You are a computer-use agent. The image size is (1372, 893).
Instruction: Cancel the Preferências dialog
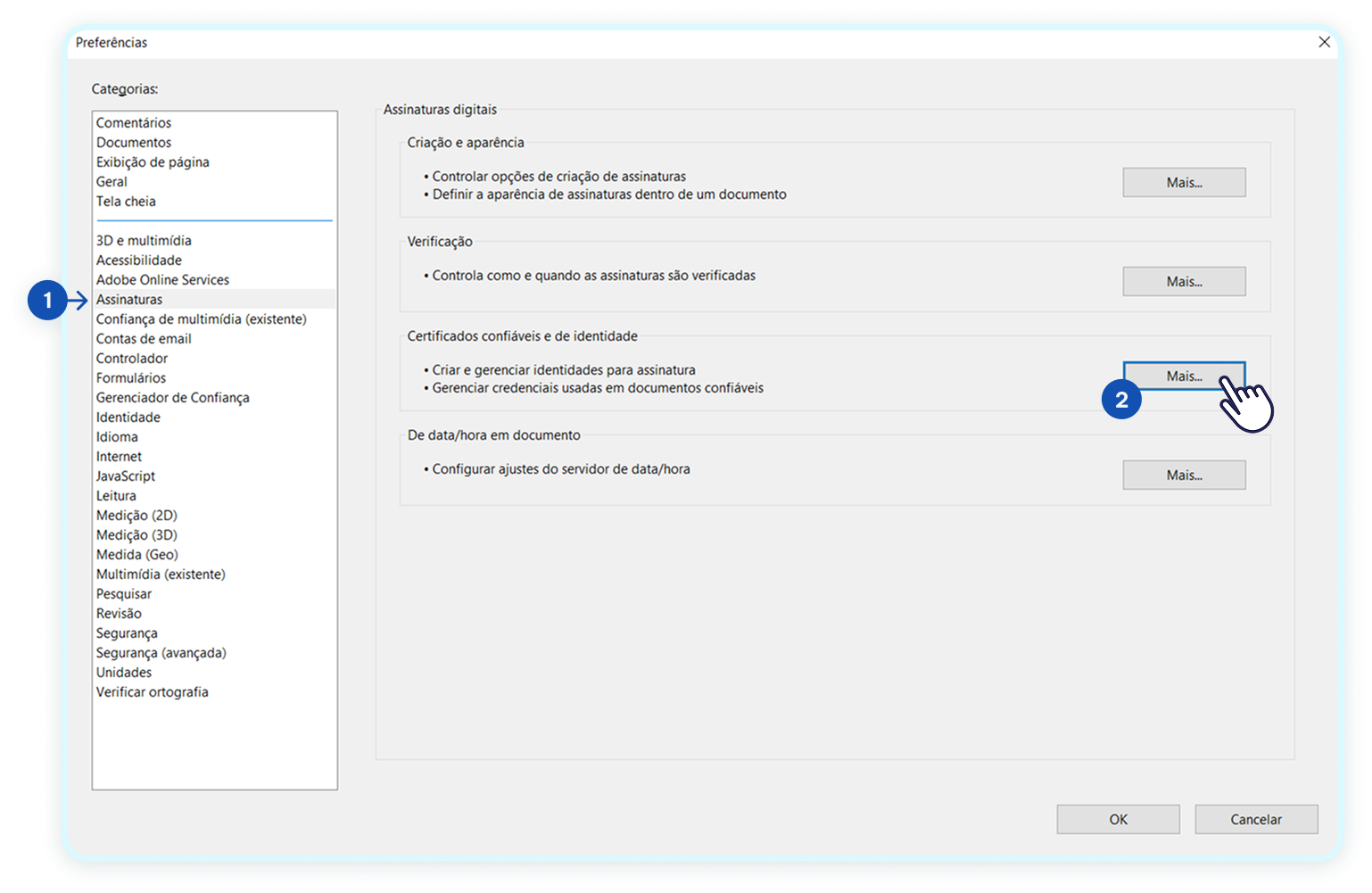tap(1255, 819)
